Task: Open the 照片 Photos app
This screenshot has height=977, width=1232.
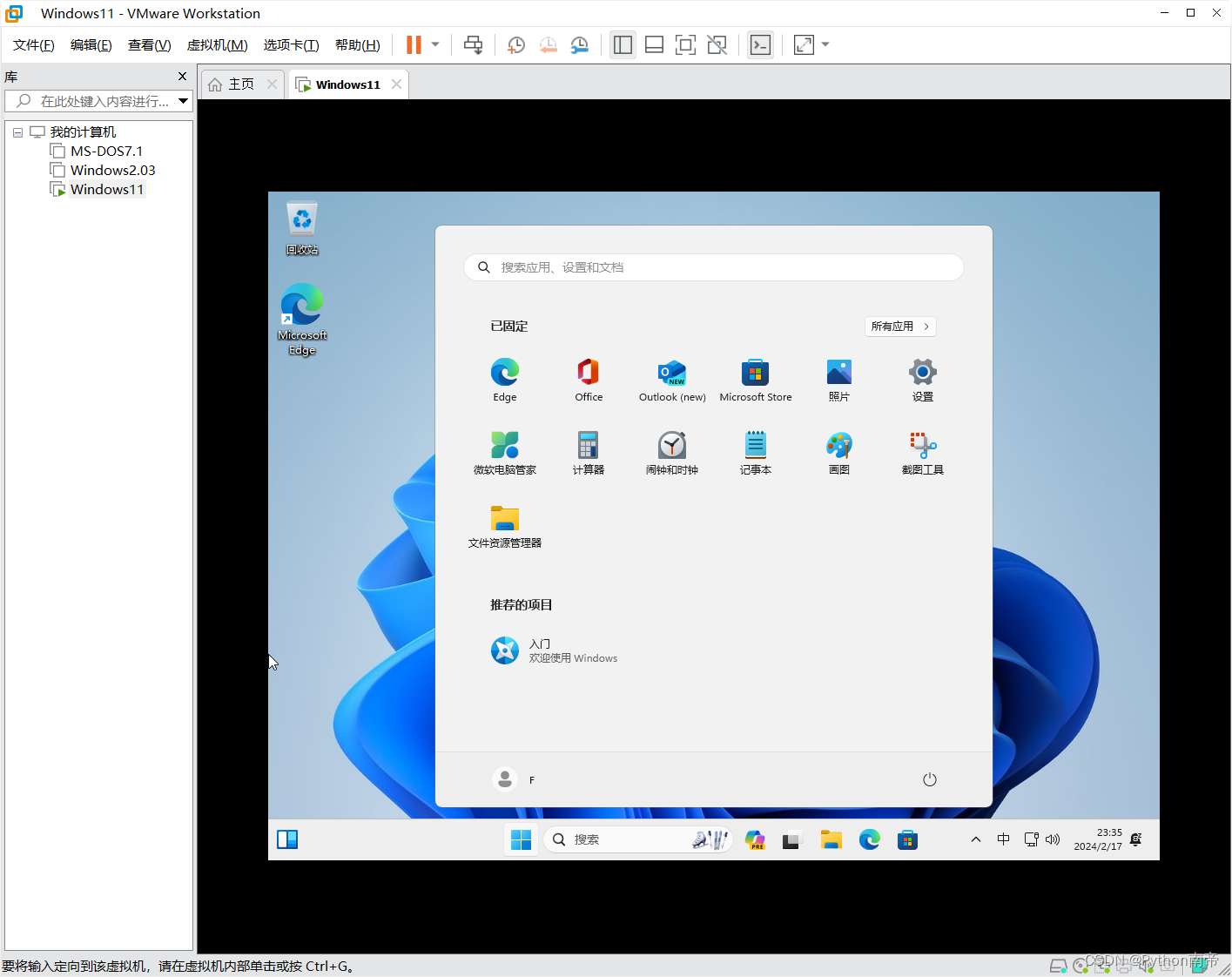Action: pyautogui.click(x=839, y=381)
